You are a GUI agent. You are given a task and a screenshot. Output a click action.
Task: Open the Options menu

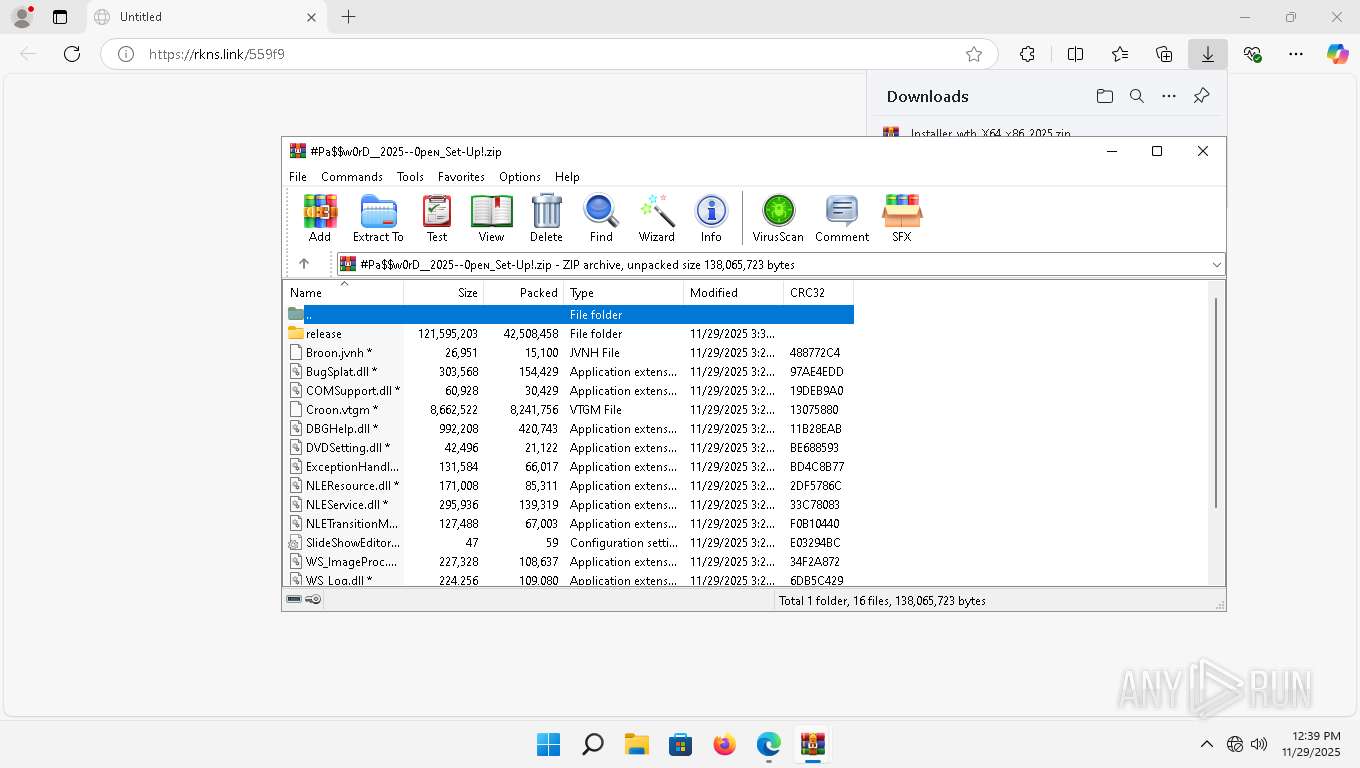click(520, 176)
